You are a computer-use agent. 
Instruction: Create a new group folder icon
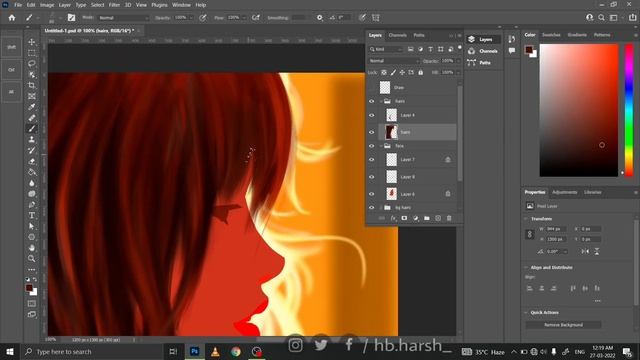coord(427,218)
